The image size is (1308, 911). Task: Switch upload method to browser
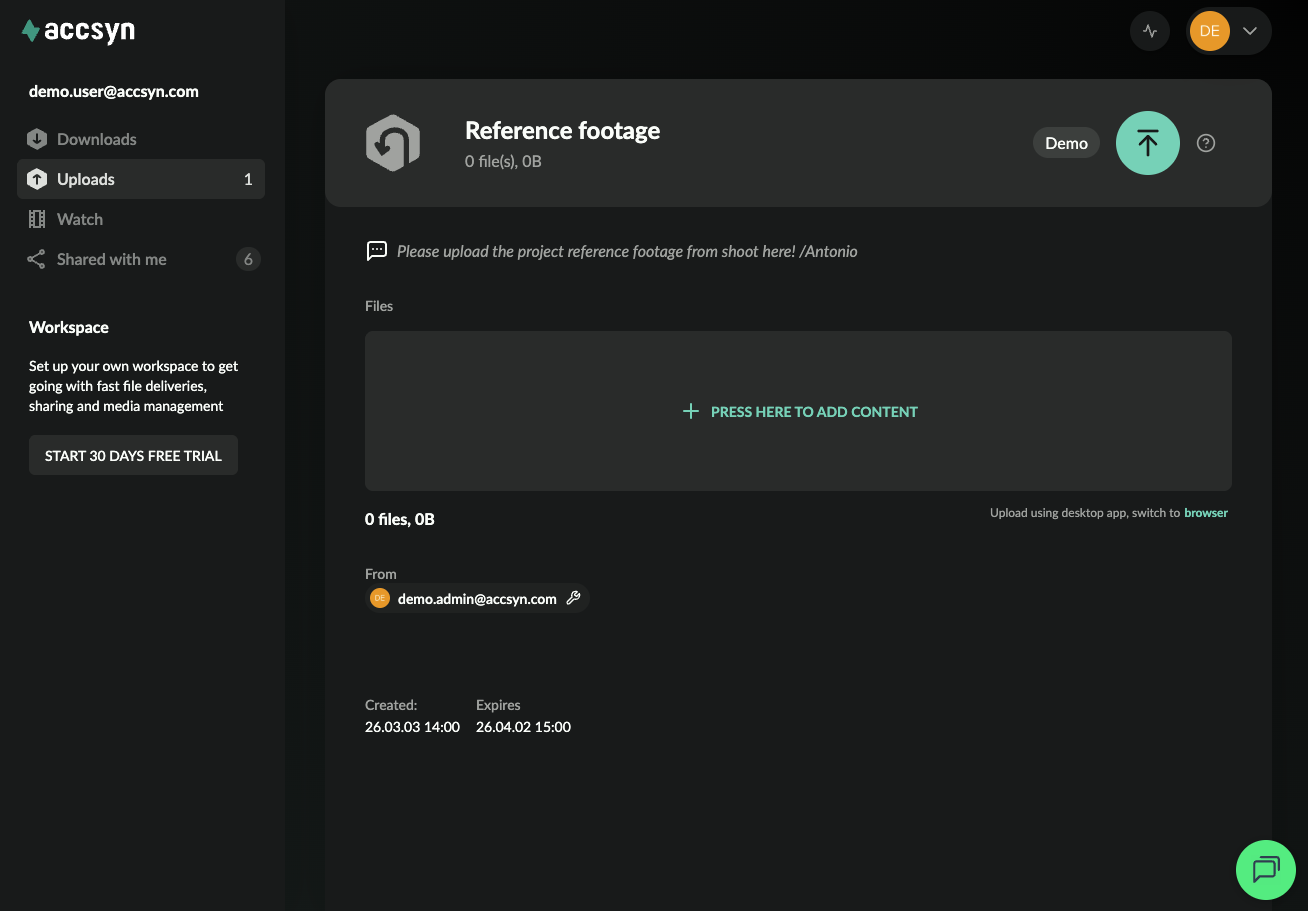[1206, 513]
